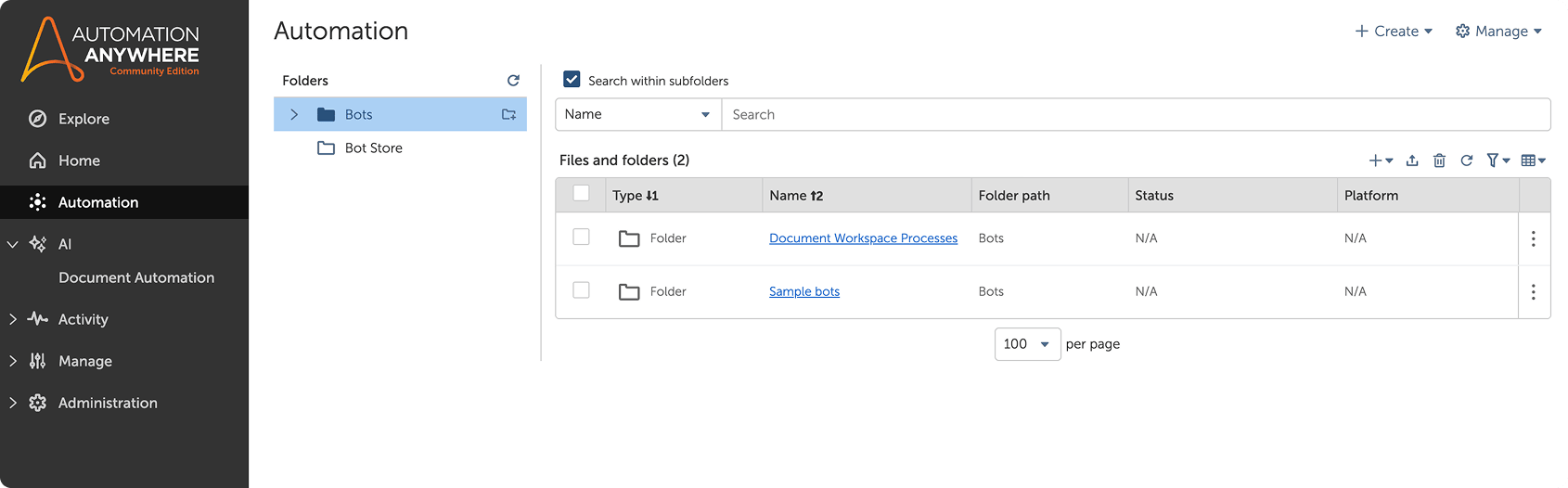Click folder icon in Sample bots row
Image resolution: width=1568 pixels, height=488 pixels.
click(x=629, y=291)
